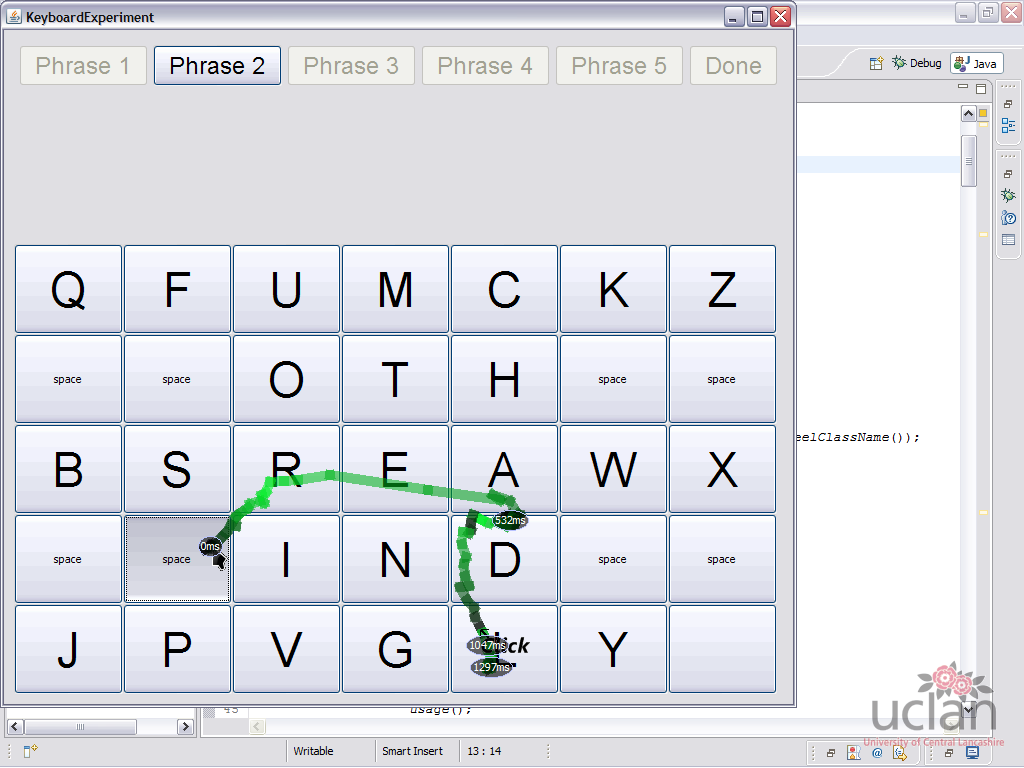Click the space key left of I
1024x768 pixels.
[x=177, y=559]
